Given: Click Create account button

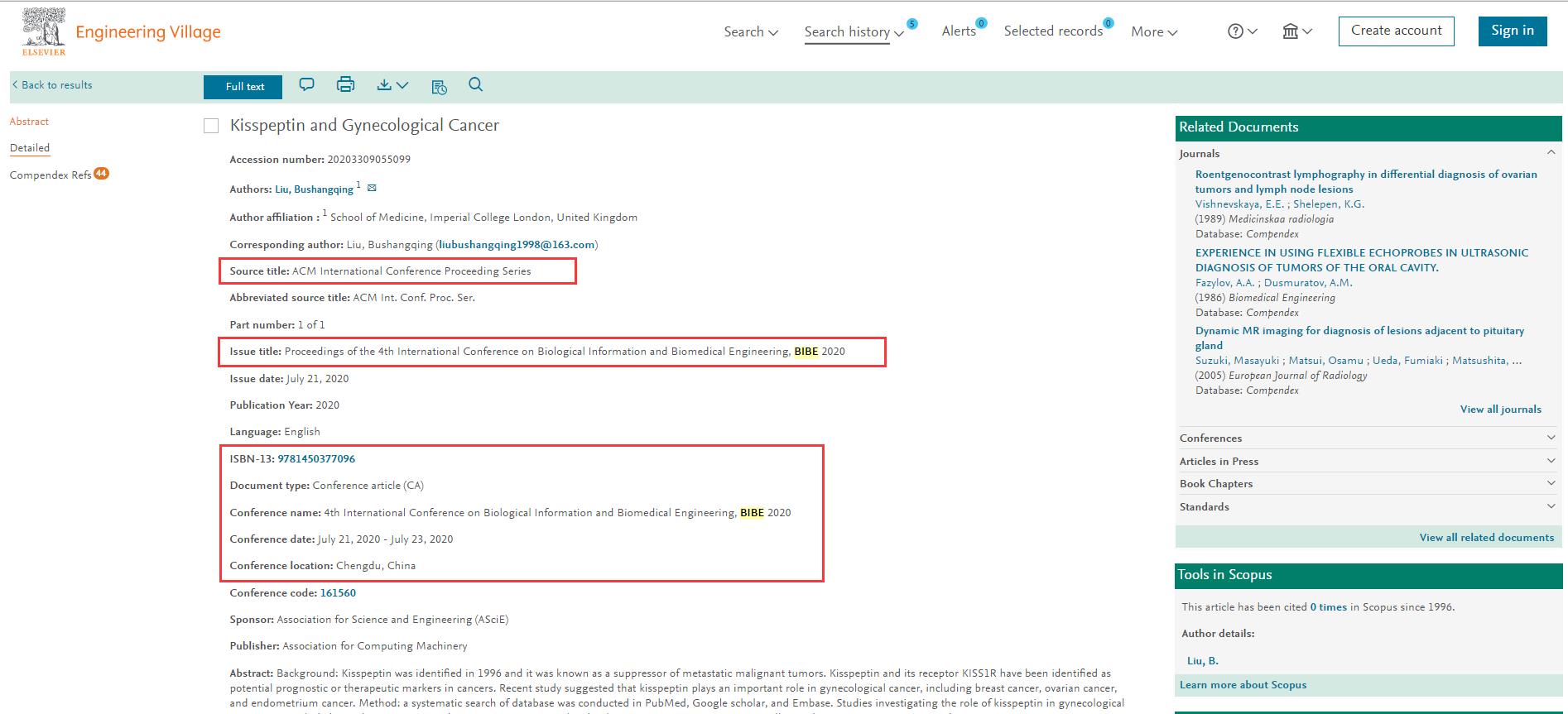Looking at the screenshot, I should (x=1396, y=31).
